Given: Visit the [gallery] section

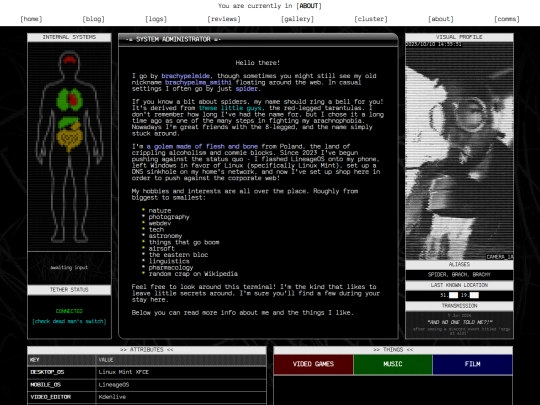Looking at the screenshot, I should [x=298, y=19].
